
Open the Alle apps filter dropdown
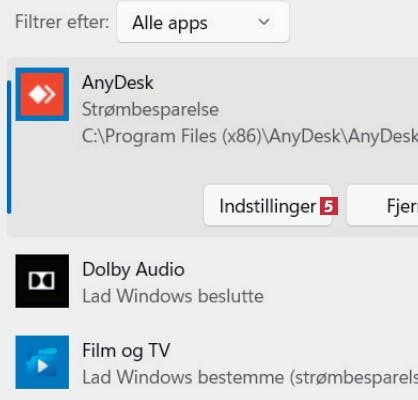(203, 22)
